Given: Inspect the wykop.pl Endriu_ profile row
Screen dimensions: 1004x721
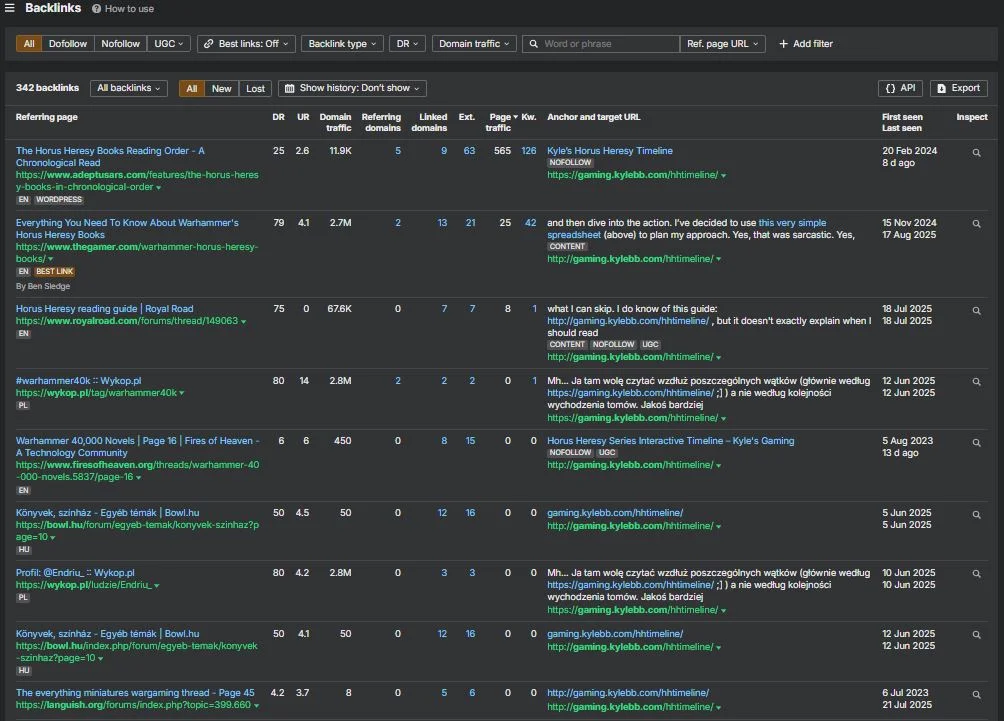Looking at the screenshot, I should click(x=976, y=574).
